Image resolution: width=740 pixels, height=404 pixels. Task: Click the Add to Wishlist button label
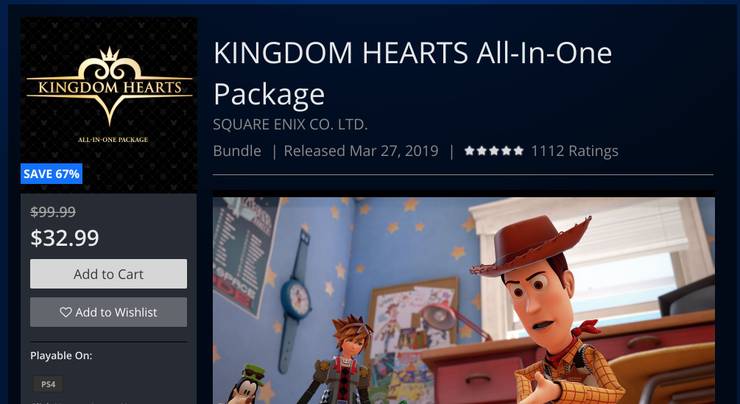click(x=116, y=312)
